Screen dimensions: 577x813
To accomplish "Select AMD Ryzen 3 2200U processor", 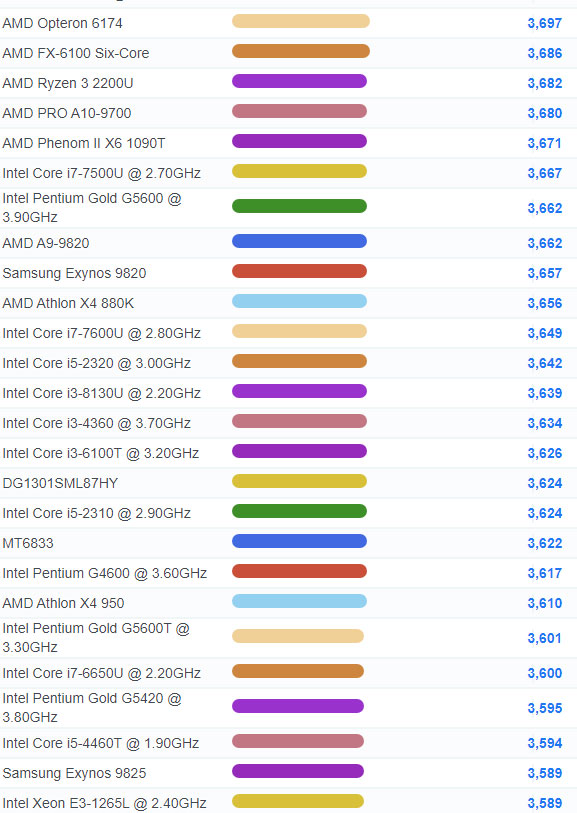I will pyautogui.click(x=68, y=83).
